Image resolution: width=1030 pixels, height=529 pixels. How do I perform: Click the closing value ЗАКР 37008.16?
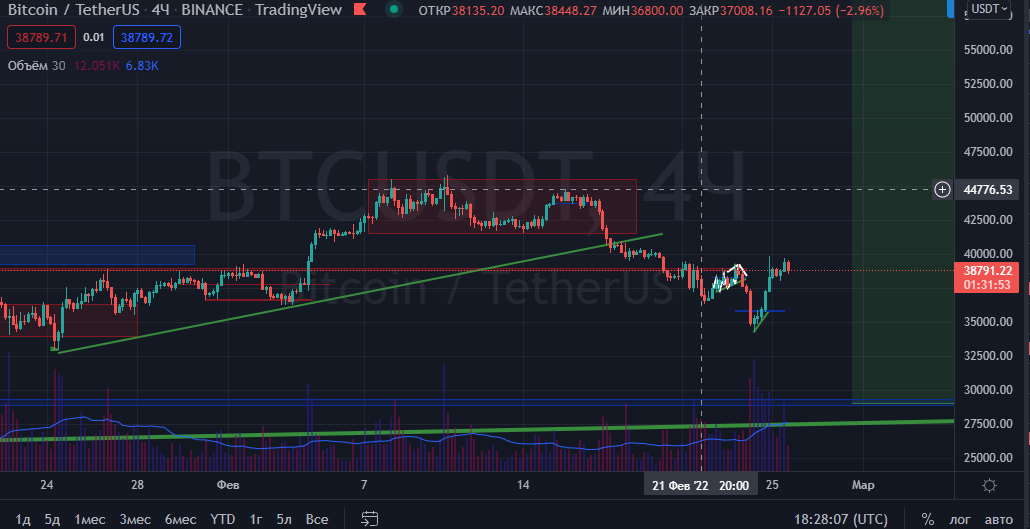point(730,10)
